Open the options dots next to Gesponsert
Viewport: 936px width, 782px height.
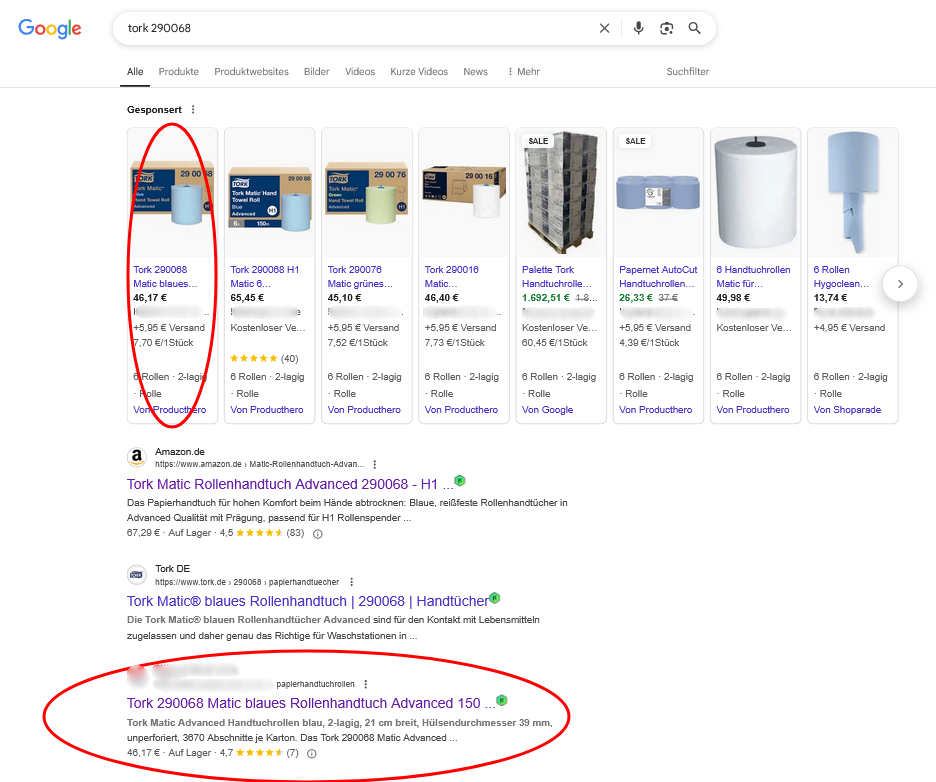click(x=193, y=109)
